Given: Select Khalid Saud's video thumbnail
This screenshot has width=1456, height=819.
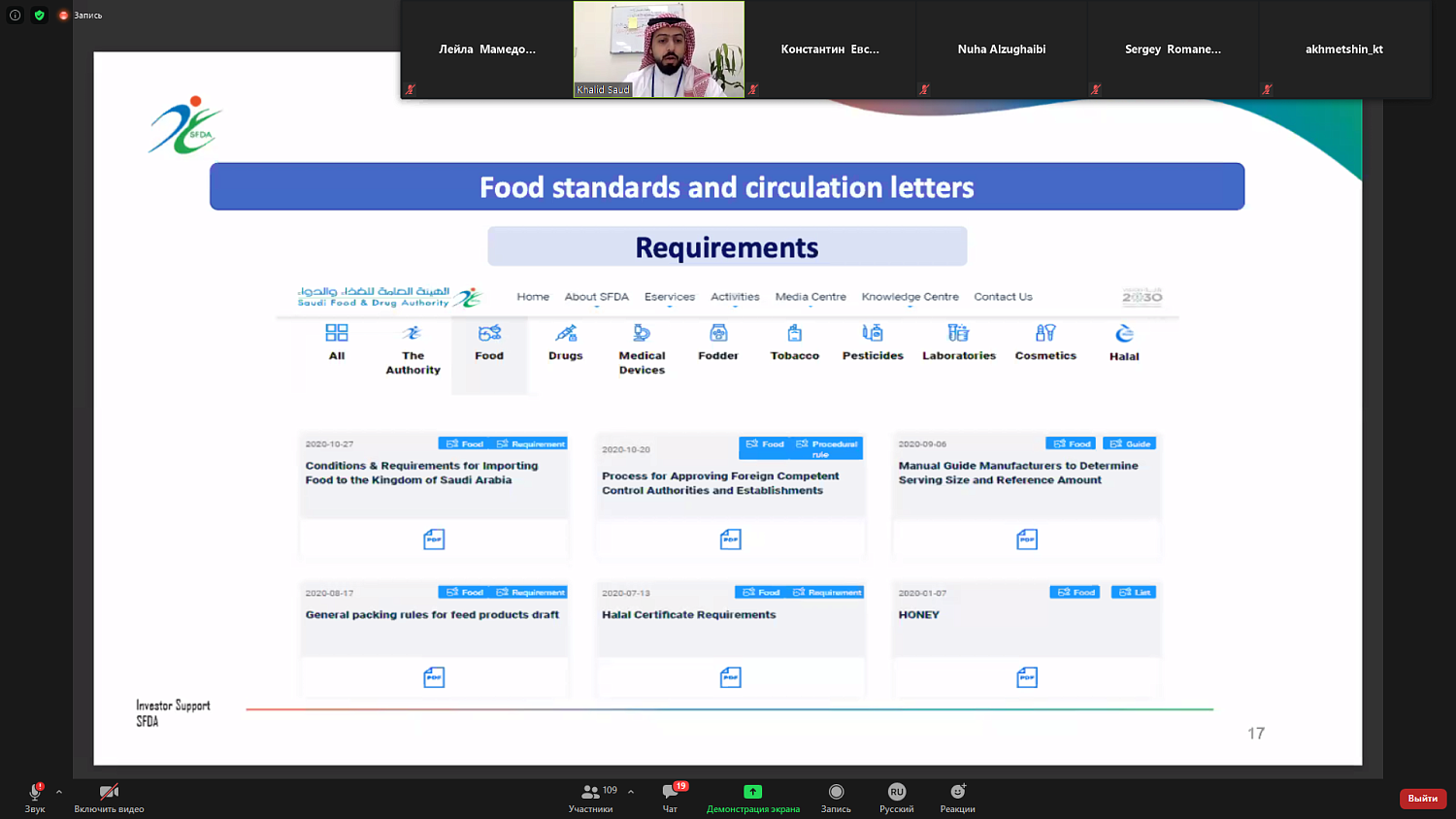Looking at the screenshot, I should click(659, 49).
